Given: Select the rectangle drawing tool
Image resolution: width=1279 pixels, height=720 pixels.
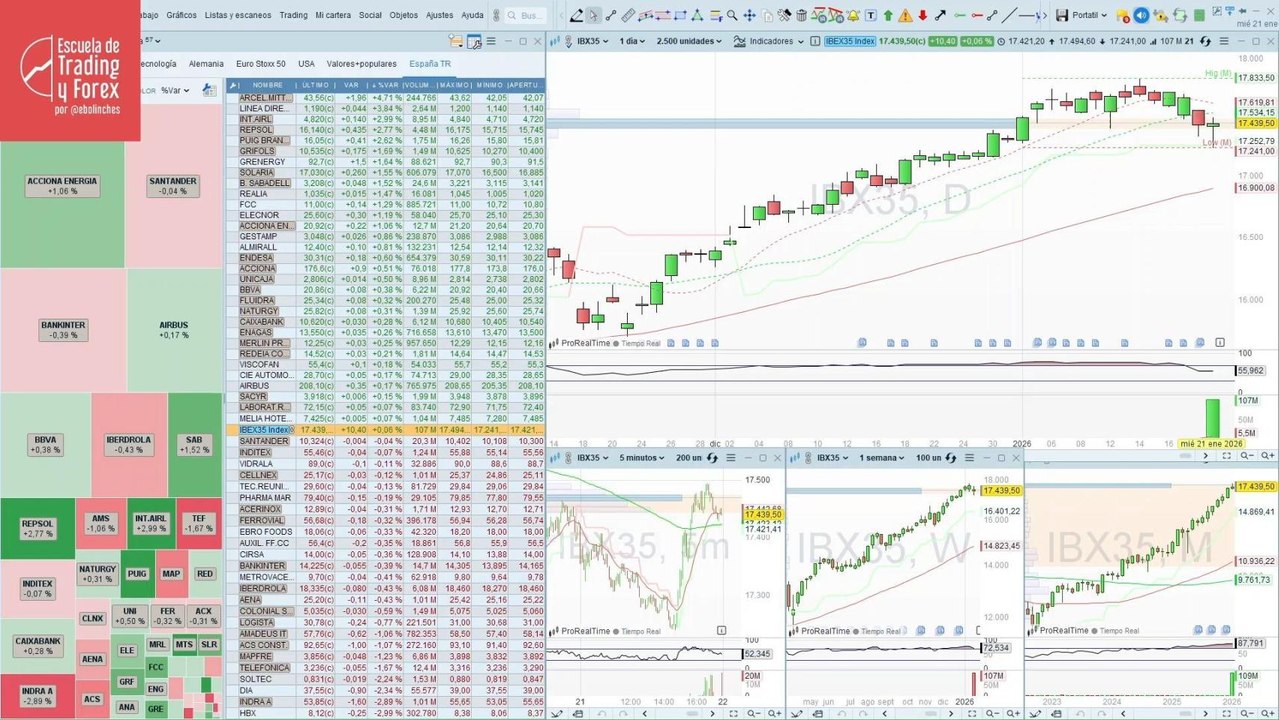Looking at the screenshot, I should [680, 15].
